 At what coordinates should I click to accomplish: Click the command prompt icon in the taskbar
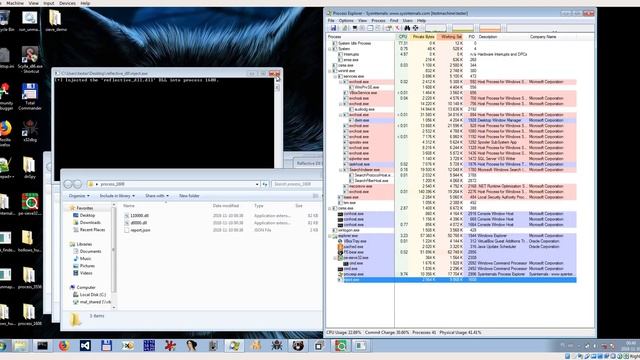(x=42, y=346)
